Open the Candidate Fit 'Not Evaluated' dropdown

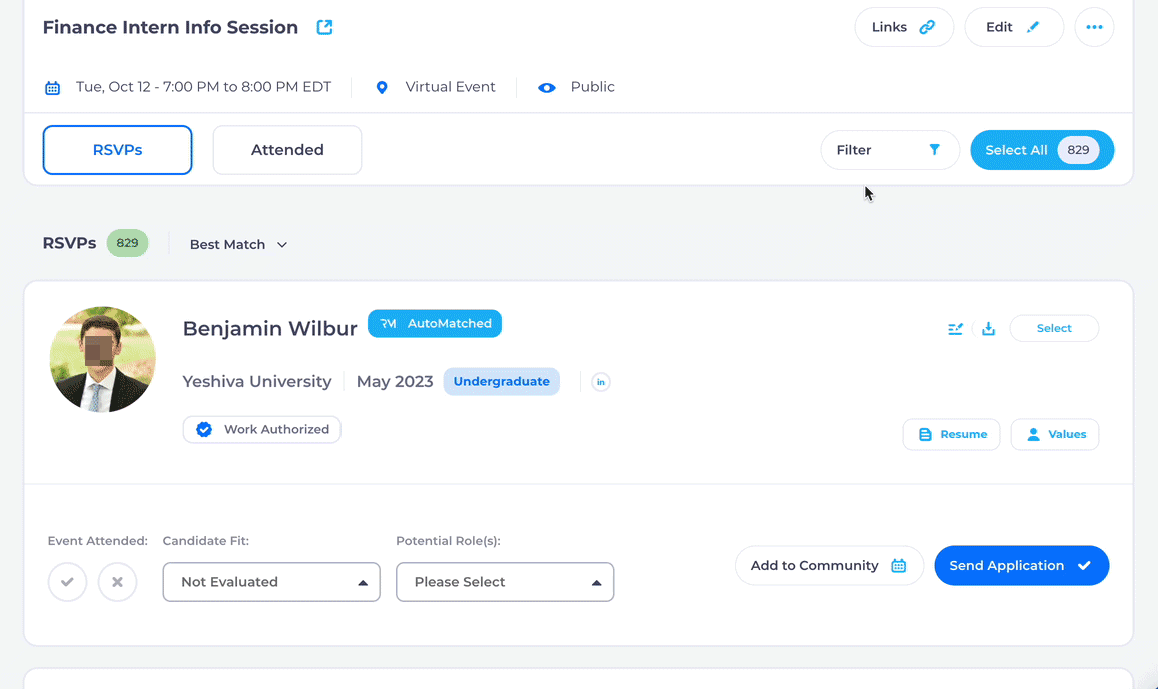[271, 582]
